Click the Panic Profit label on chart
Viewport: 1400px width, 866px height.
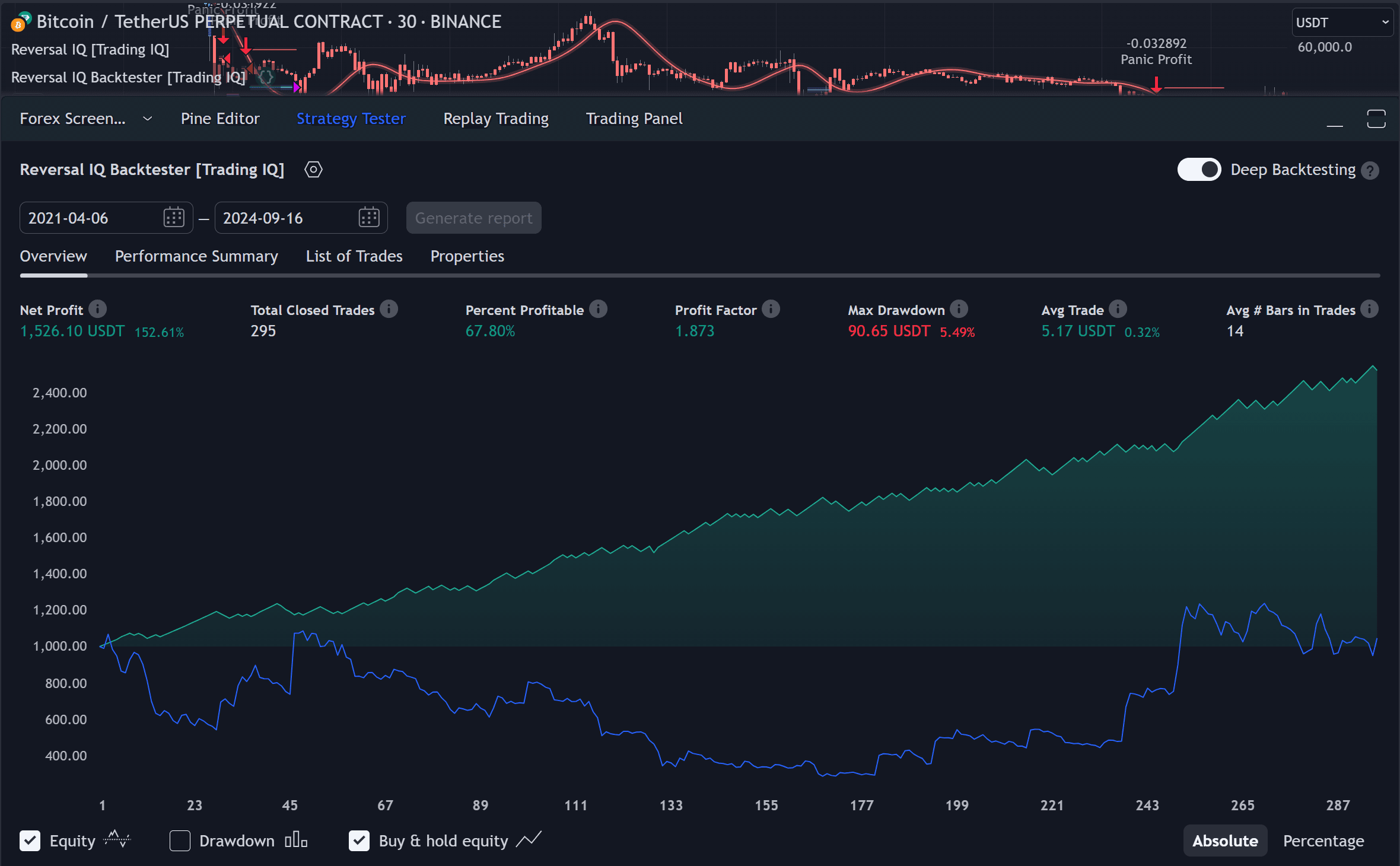1156,59
